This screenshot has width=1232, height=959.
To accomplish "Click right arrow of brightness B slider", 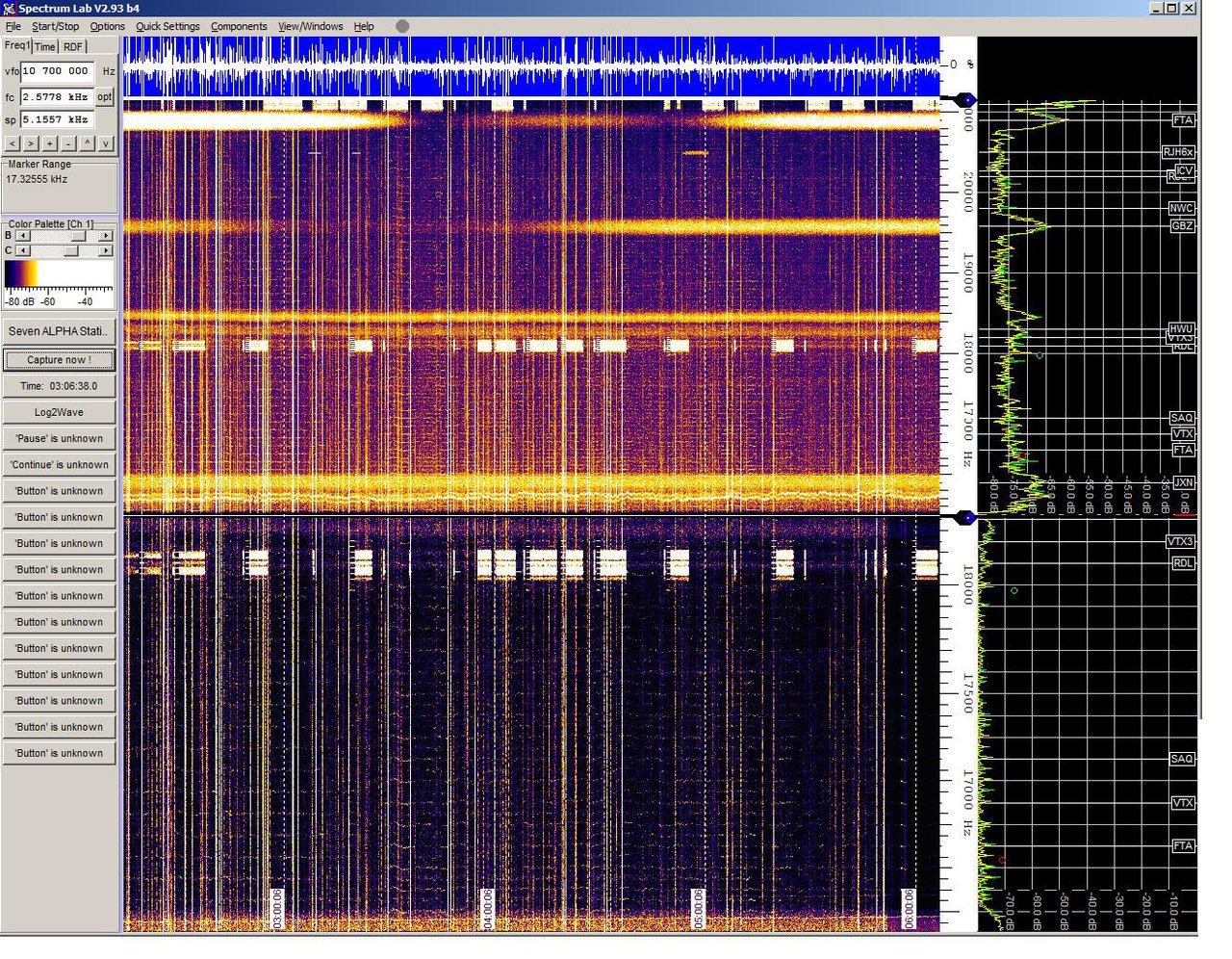I will (107, 236).
